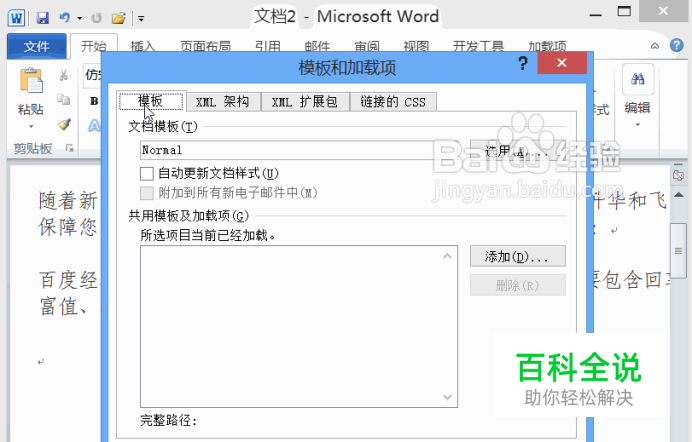
Task: Select the Format Painter brush icon
Action: (64, 124)
